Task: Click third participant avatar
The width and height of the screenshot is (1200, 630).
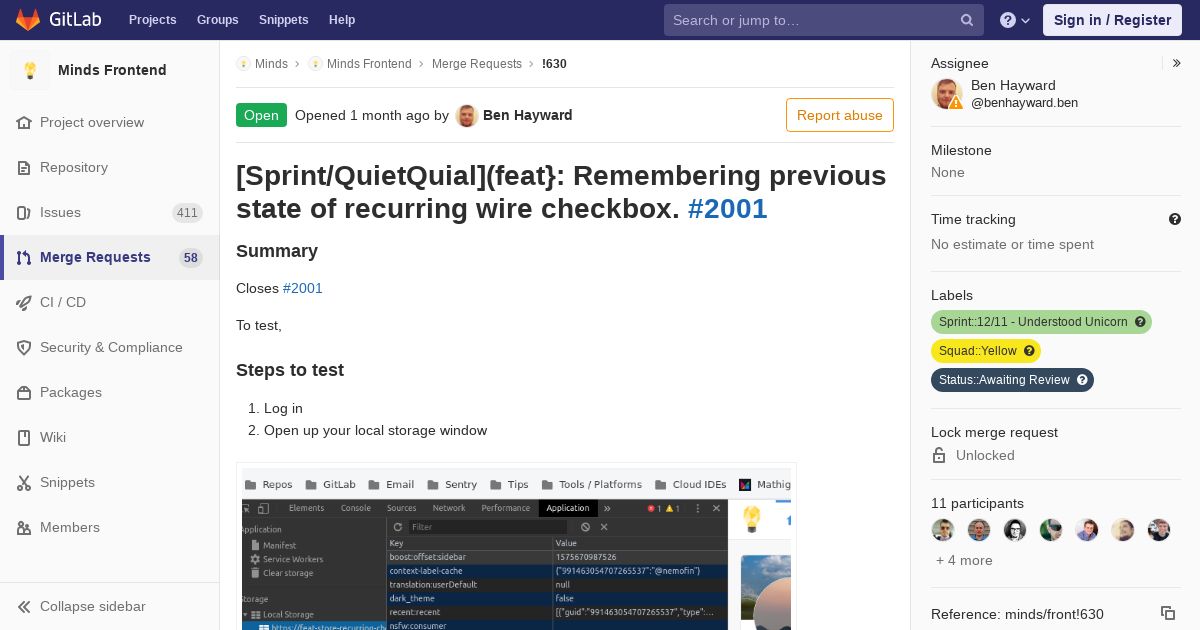Action: 1015,530
